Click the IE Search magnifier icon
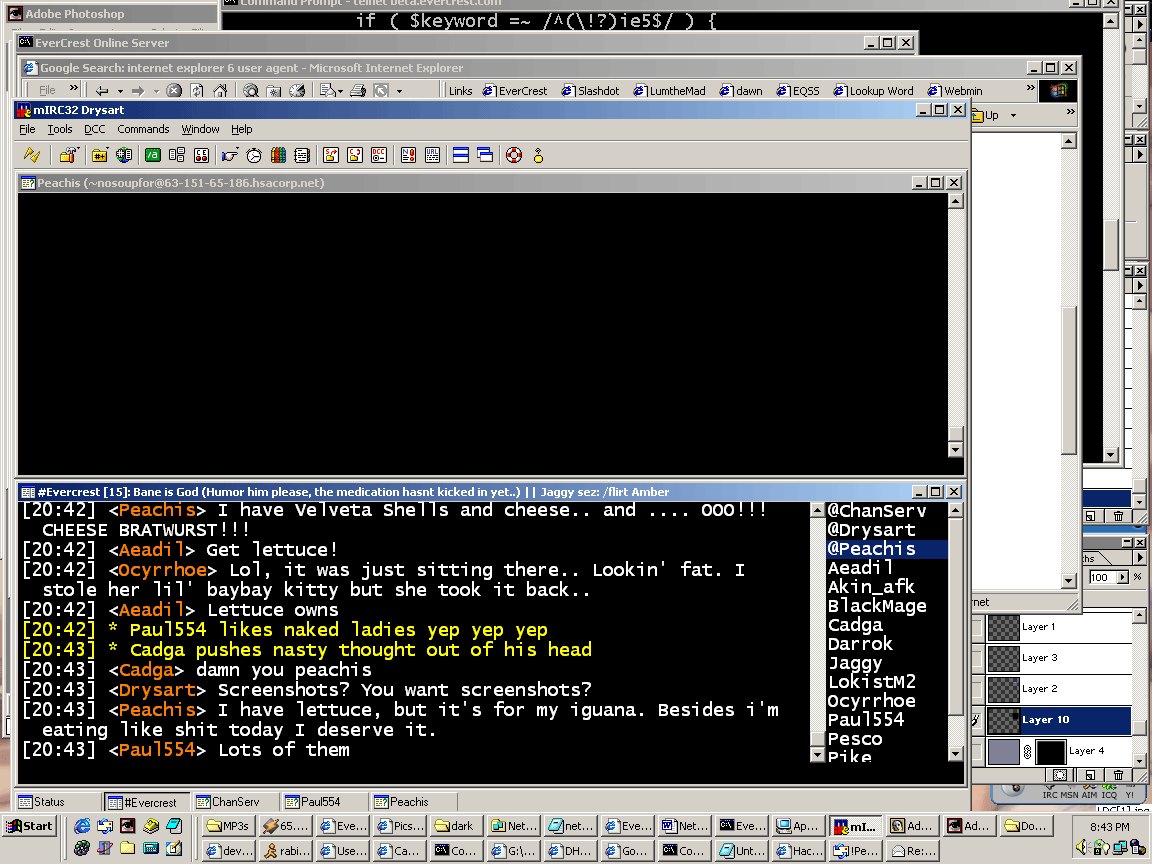Image resolution: width=1152 pixels, height=864 pixels. [x=251, y=90]
